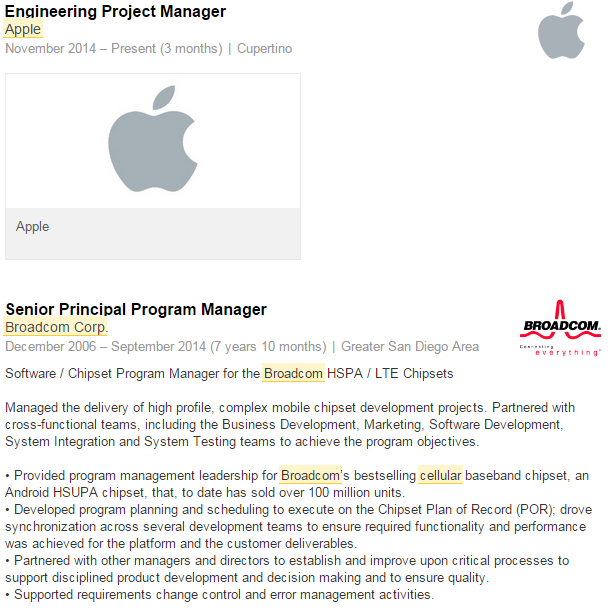The height and width of the screenshot is (611, 610).
Task: Open the Senior Principal Program Manager title
Action: [x=136, y=309]
